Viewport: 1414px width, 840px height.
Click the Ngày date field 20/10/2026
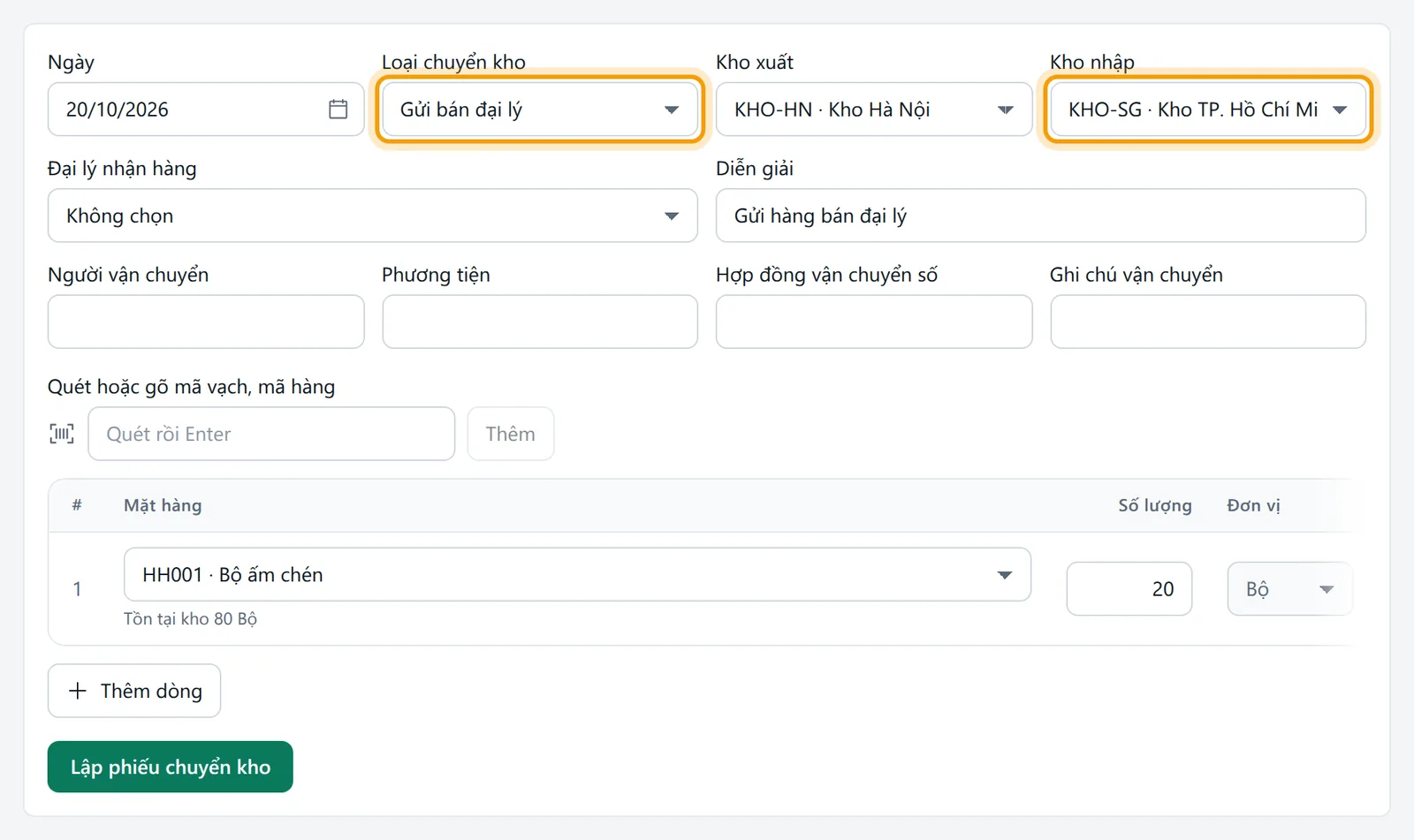pyautogui.click(x=206, y=110)
